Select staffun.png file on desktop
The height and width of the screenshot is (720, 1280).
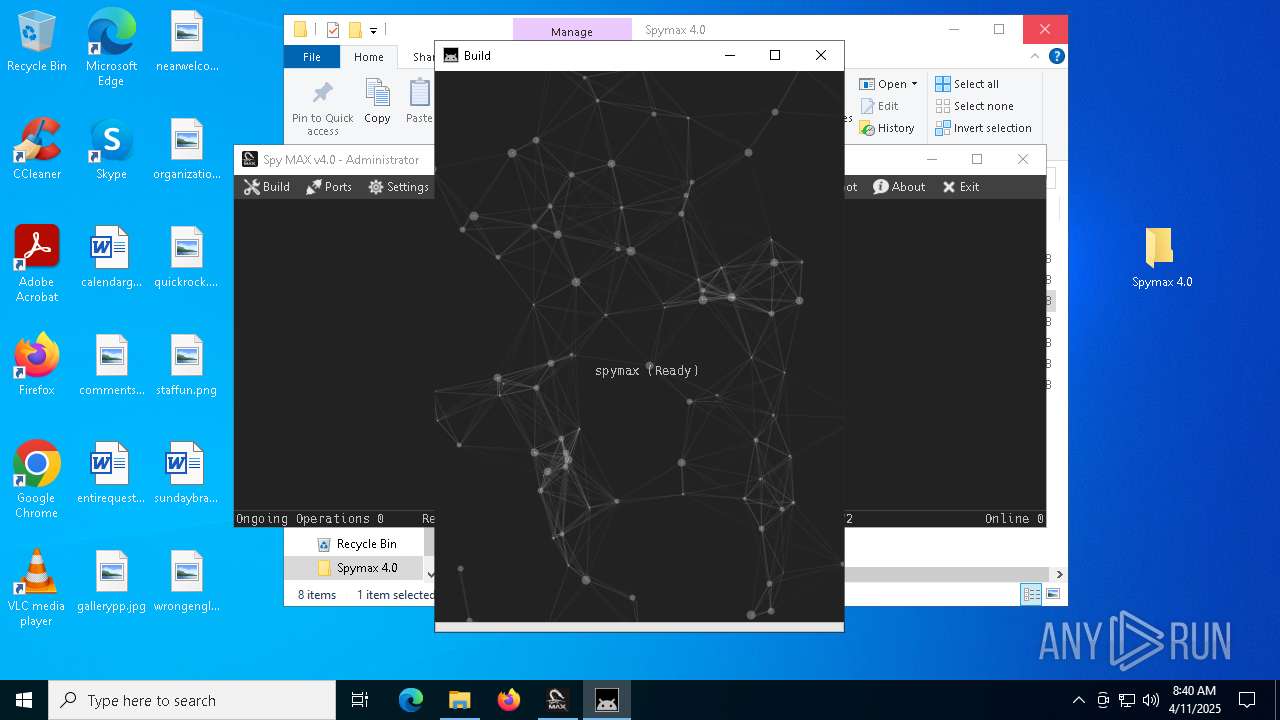(x=187, y=365)
